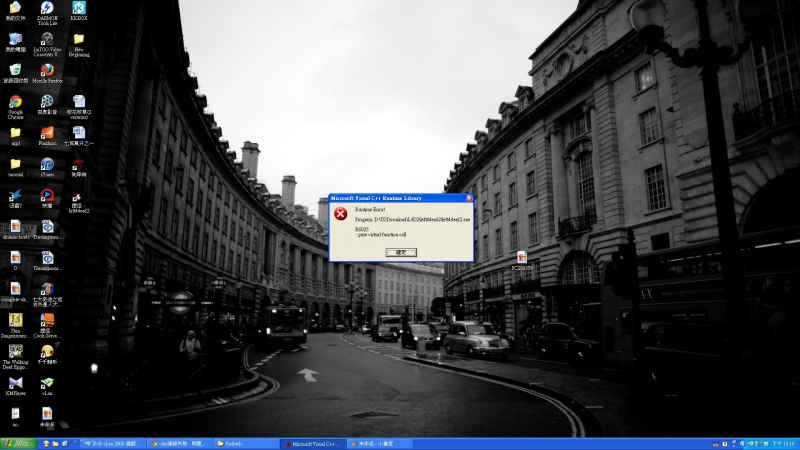The image size is (800, 450).
Task: Open The Walking Dead Episode shortcut
Action: click(x=15, y=357)
